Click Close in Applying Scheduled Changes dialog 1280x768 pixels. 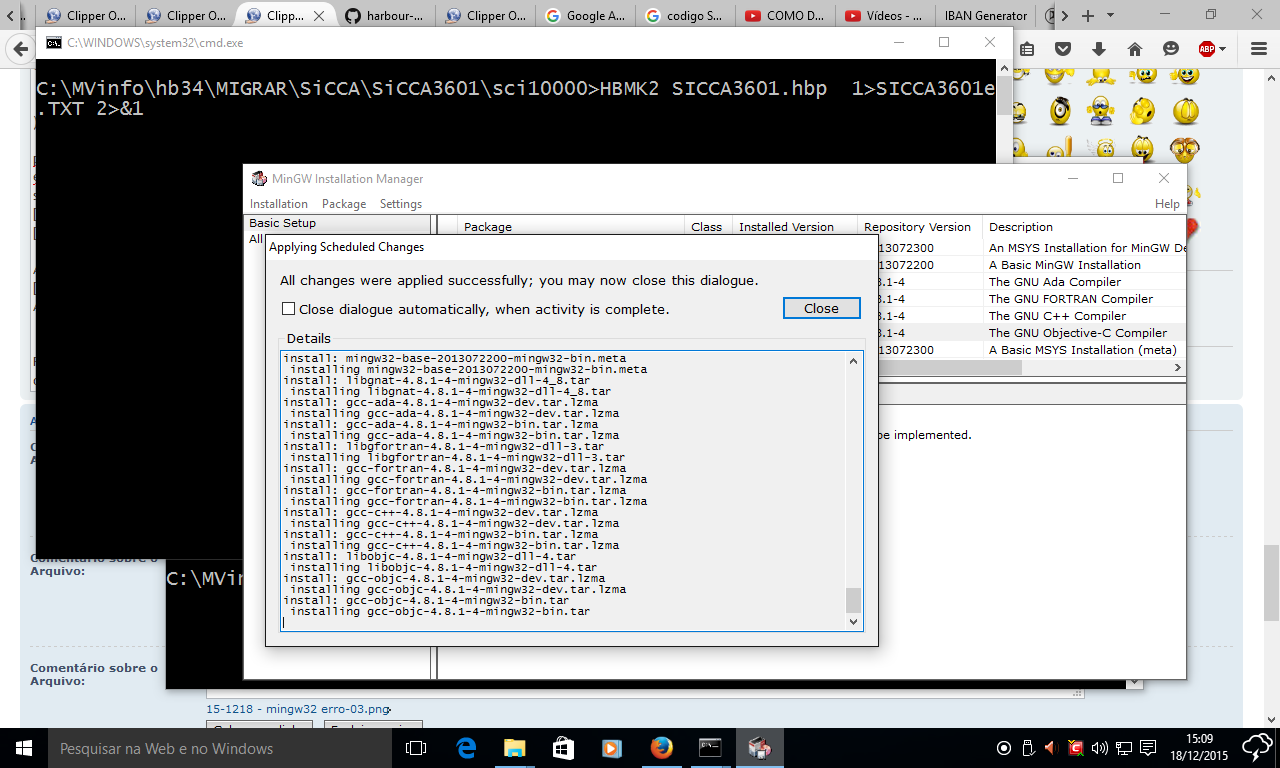pos(821,308)
